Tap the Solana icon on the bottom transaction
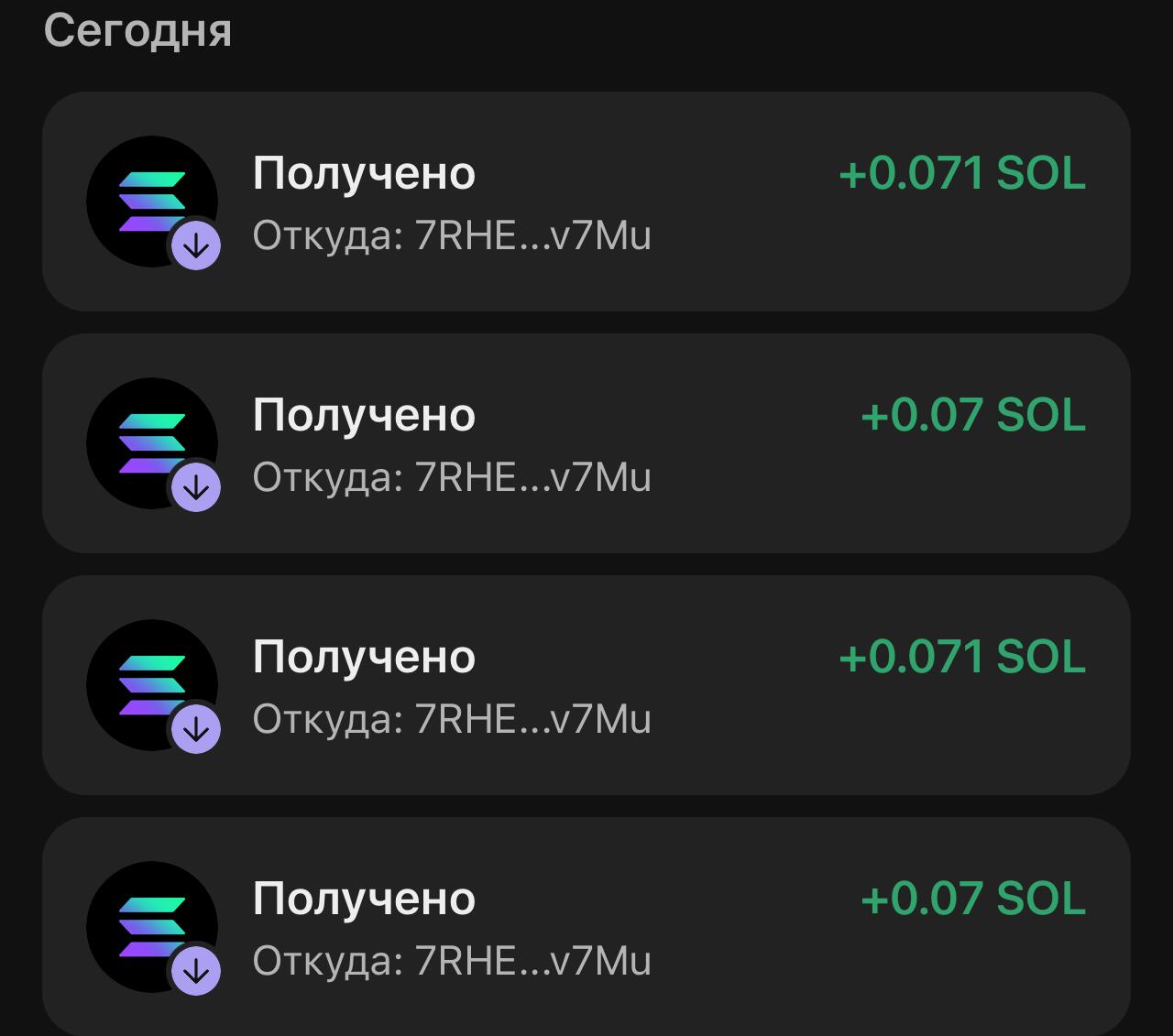1173x1036 pixels. [x=152, y=928]
